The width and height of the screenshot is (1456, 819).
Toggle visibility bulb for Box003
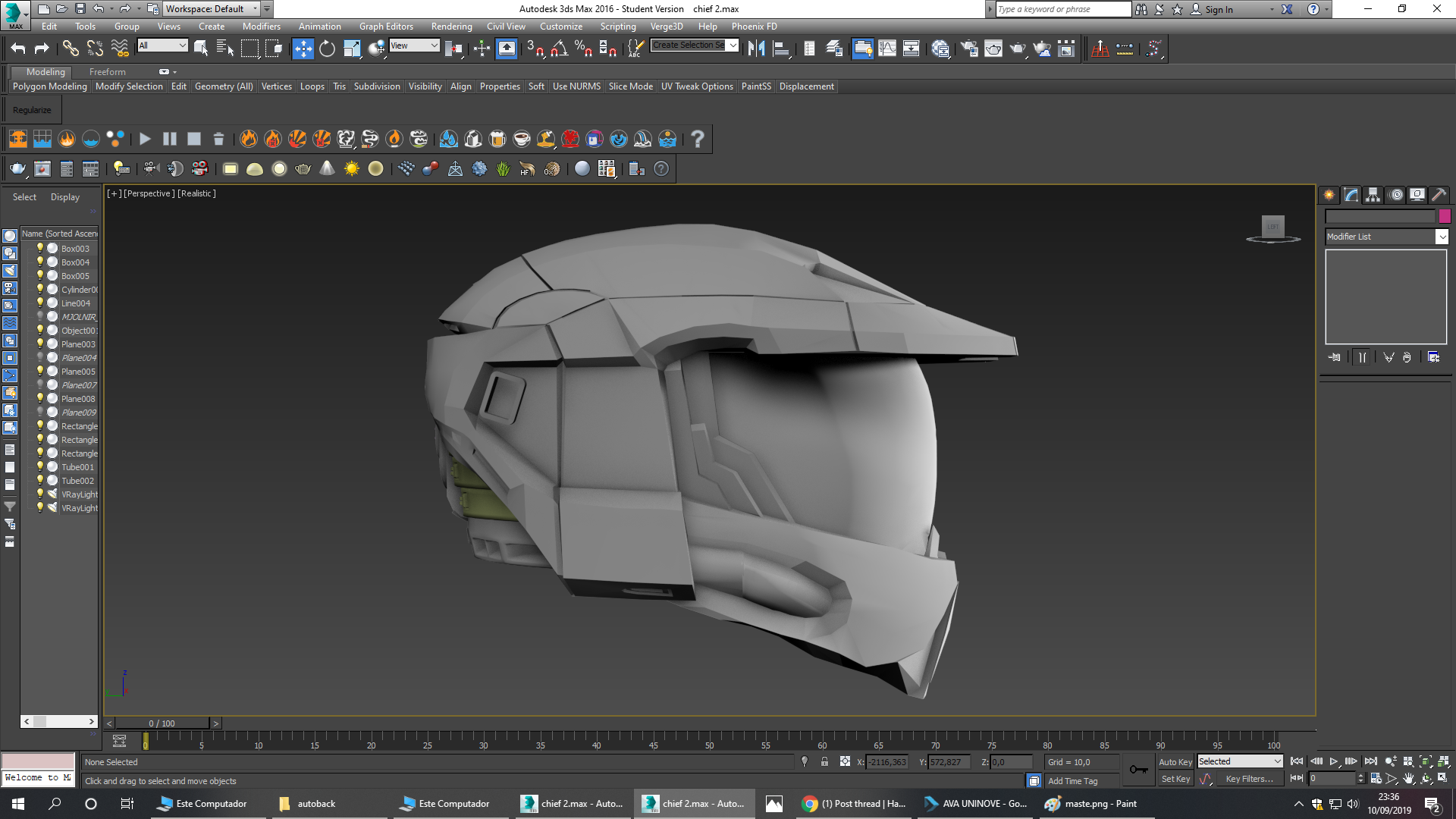(x=40, y=248)
